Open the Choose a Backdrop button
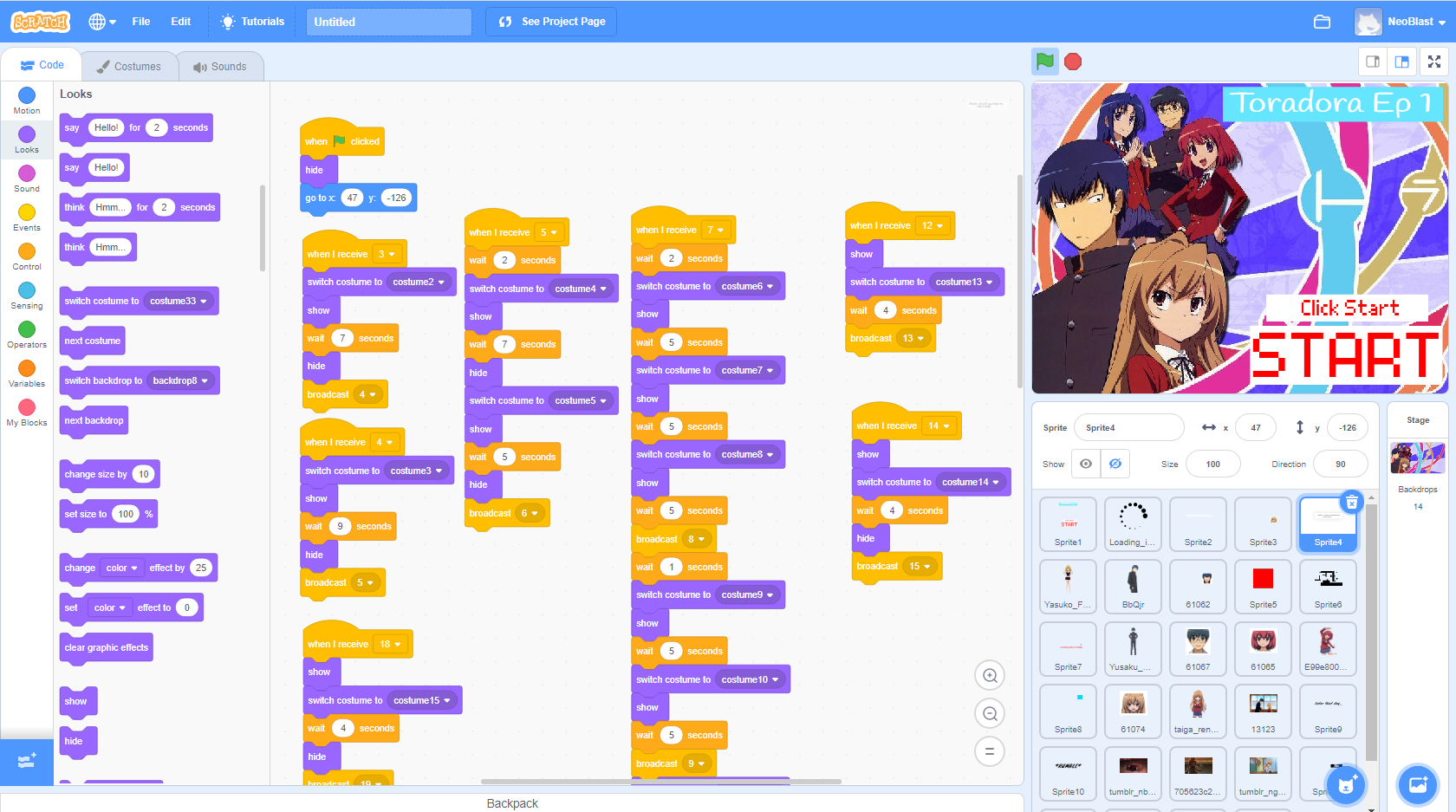 [x=1418, y=785]
